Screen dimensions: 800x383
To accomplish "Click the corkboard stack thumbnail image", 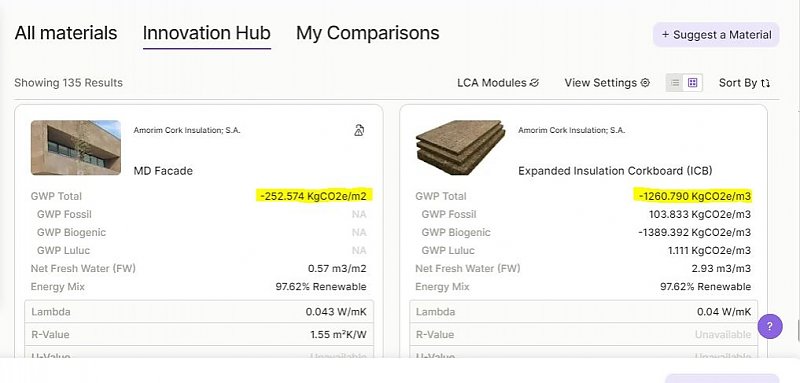I will click(460, 147).
